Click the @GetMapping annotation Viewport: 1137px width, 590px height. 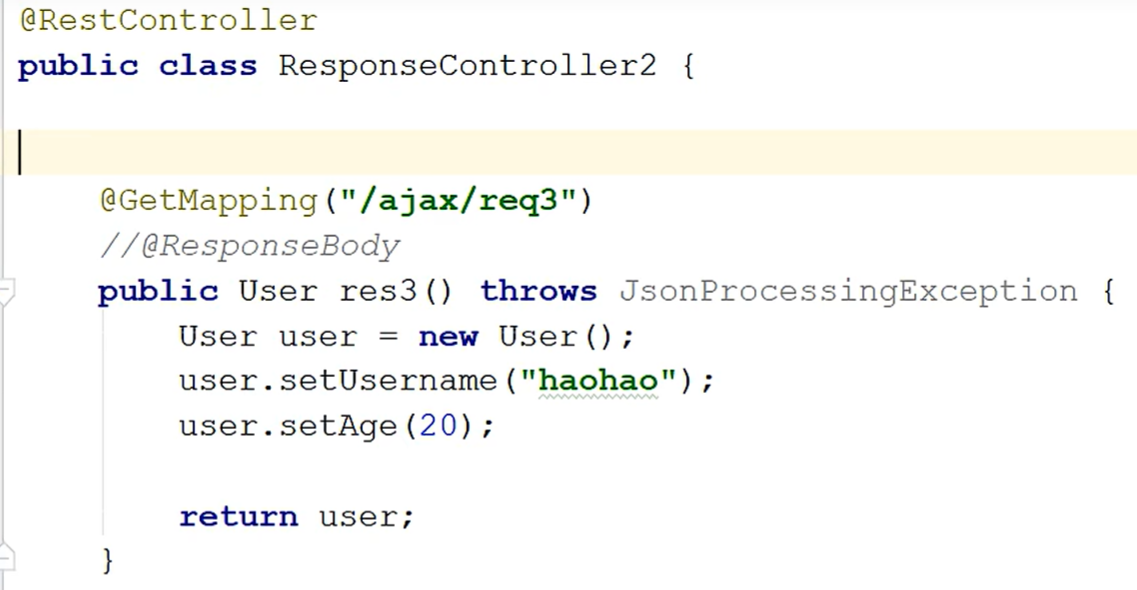coord(208,201)
